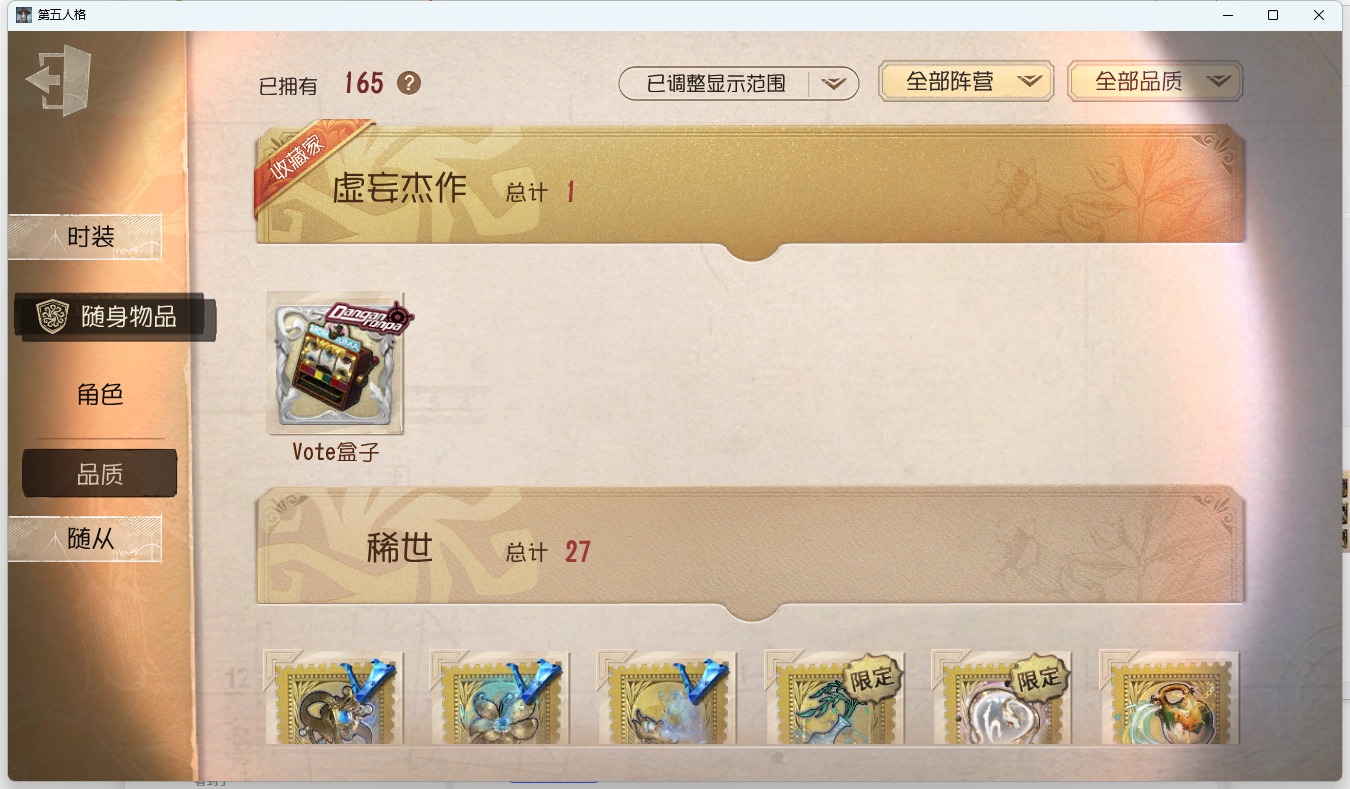Select the second 限定 white accessory
The image size is (1350, 789).
click(x=1001, y=697)
